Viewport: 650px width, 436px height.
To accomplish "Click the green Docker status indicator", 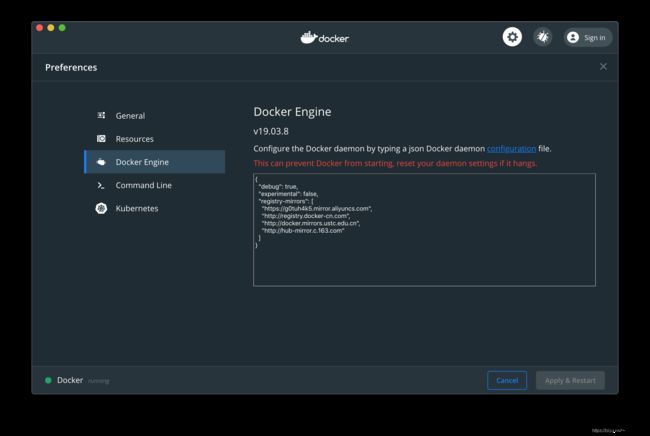I will click(48, 380).
